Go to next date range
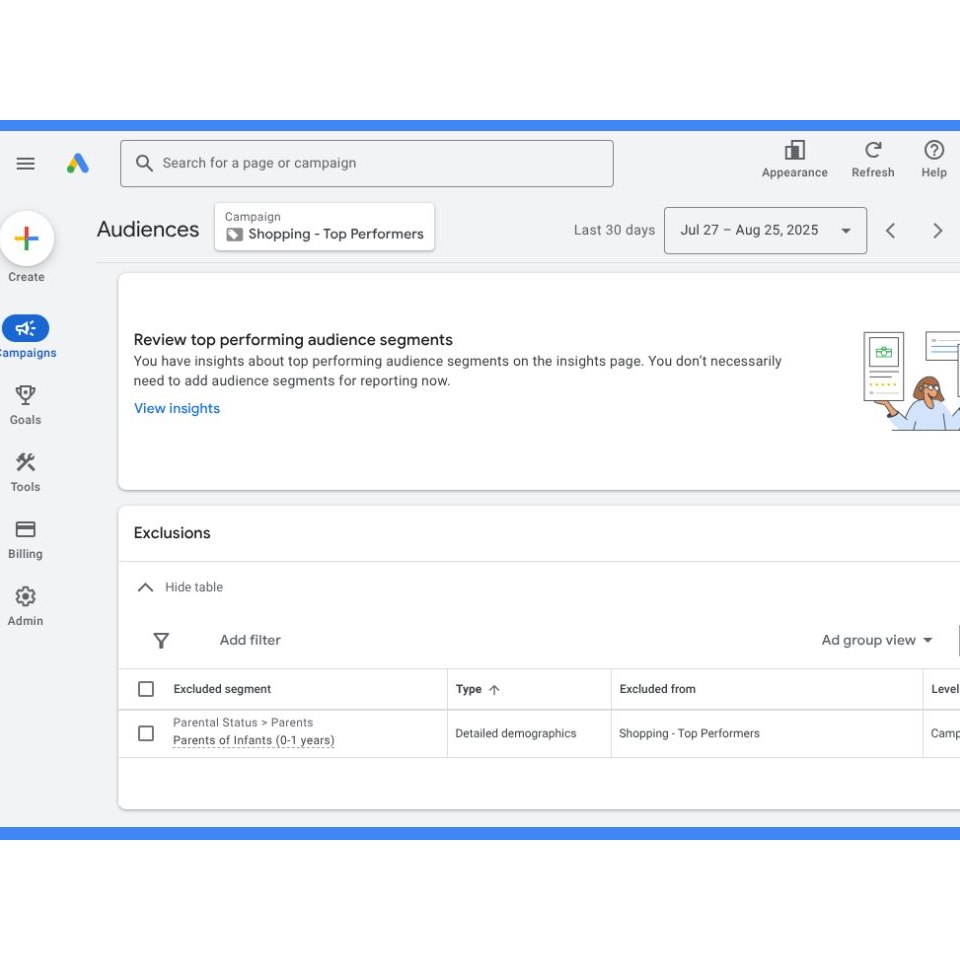 (937, 231)
